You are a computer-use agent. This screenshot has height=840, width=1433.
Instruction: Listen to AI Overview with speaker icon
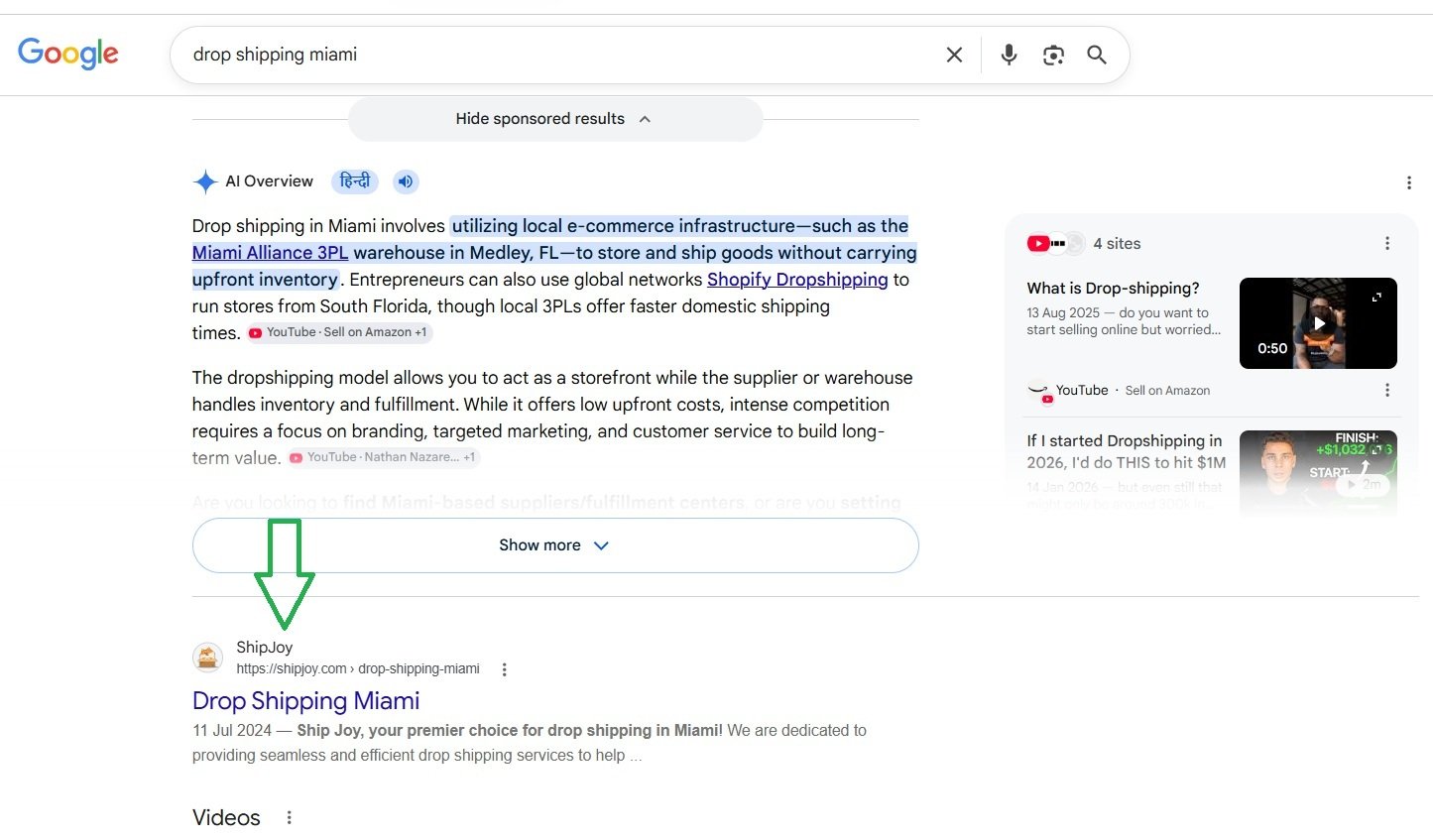(406, 181)
